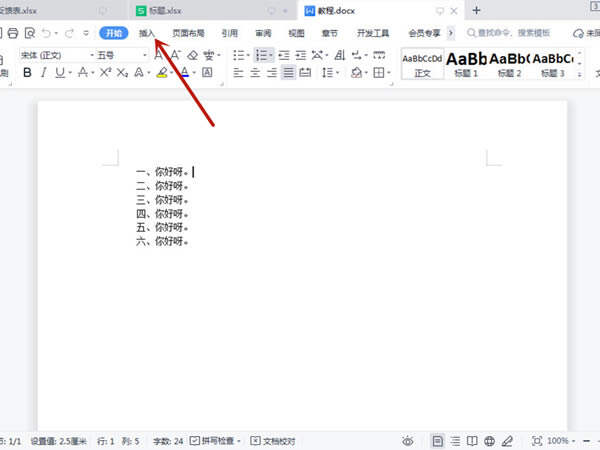This screenshot has height=450, width=600.
Task: Switch to the 页面布局 tab
Action: (x=188, y=33)
